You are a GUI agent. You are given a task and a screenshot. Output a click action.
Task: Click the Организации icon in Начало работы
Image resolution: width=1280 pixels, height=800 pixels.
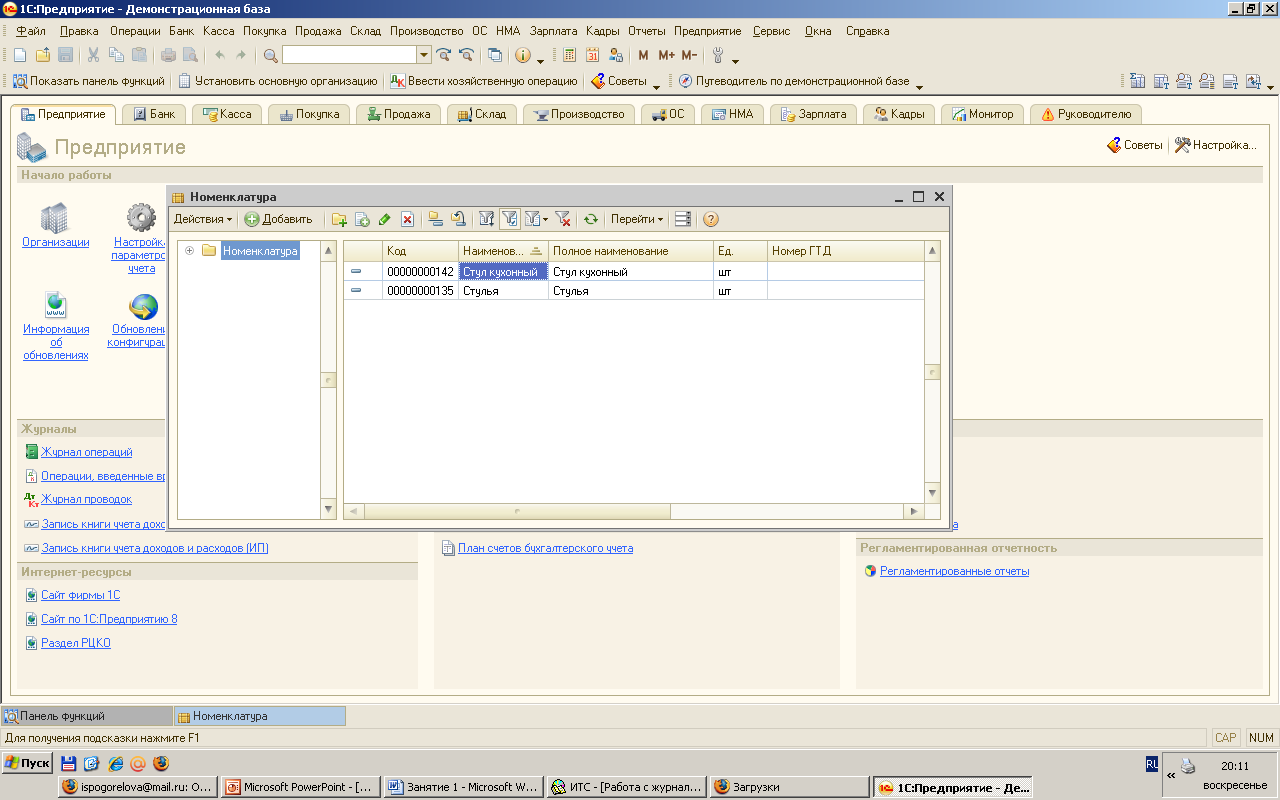click(x=55, y=217)
